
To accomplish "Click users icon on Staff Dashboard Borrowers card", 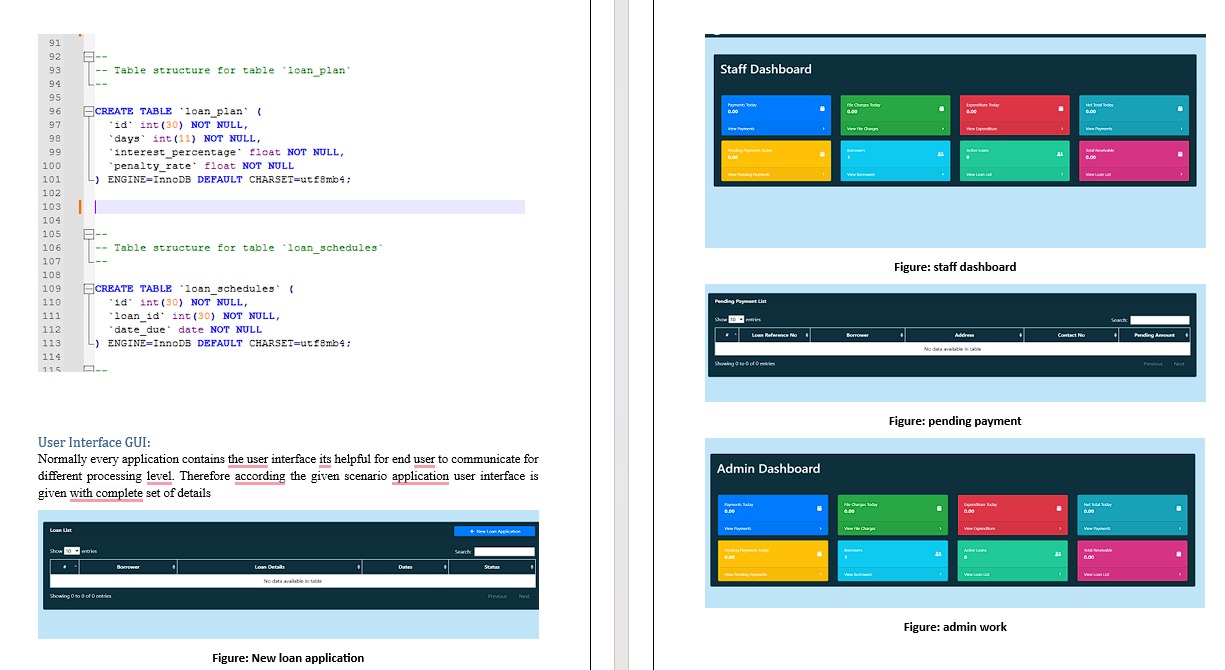I will (941, 154).
